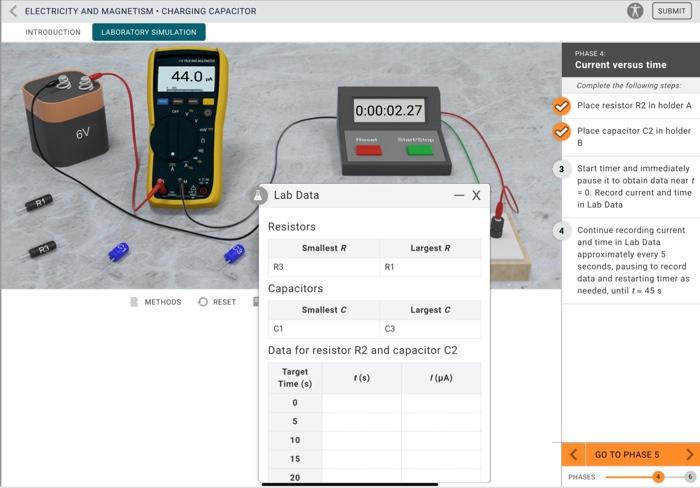700x488 pixels.
Task: Close the Lab Data window
Action: coord(476,195)
